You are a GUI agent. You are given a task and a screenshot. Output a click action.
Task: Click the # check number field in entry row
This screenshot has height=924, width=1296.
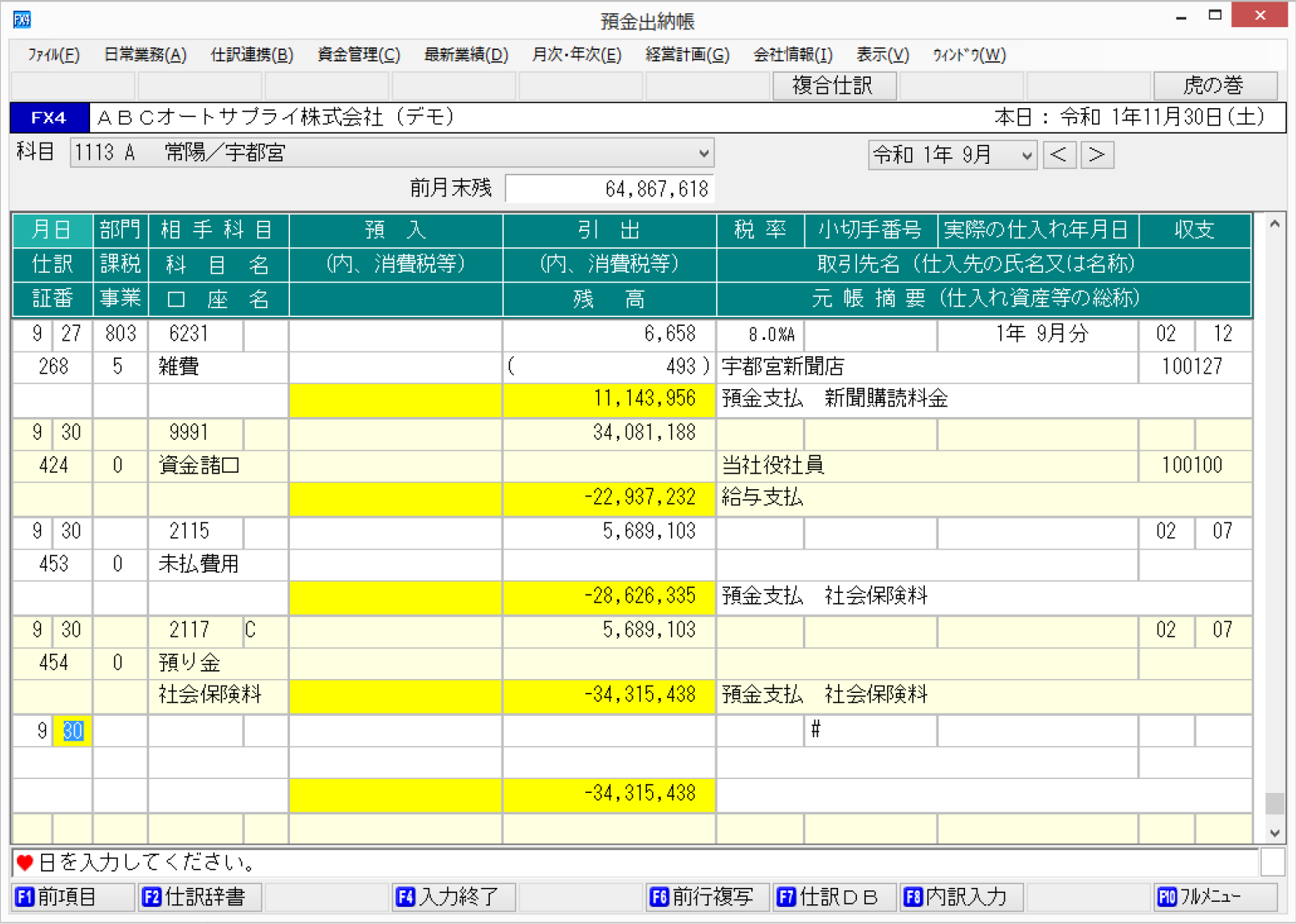(x=870, y=730)
